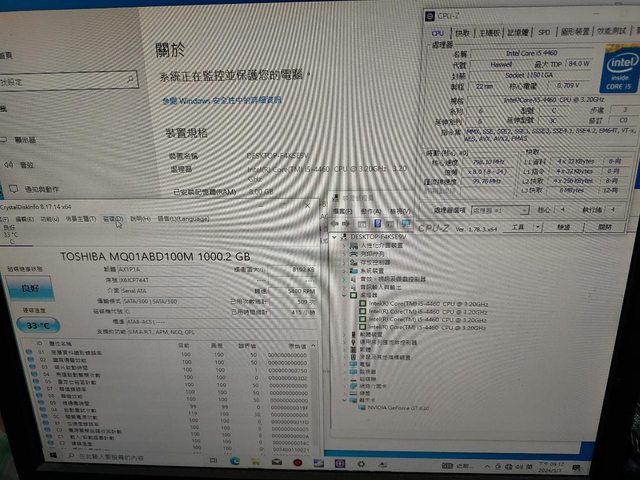Open the notification center icon
The height and width of the screenshot is (480, 640).
(x=576, y=467)
